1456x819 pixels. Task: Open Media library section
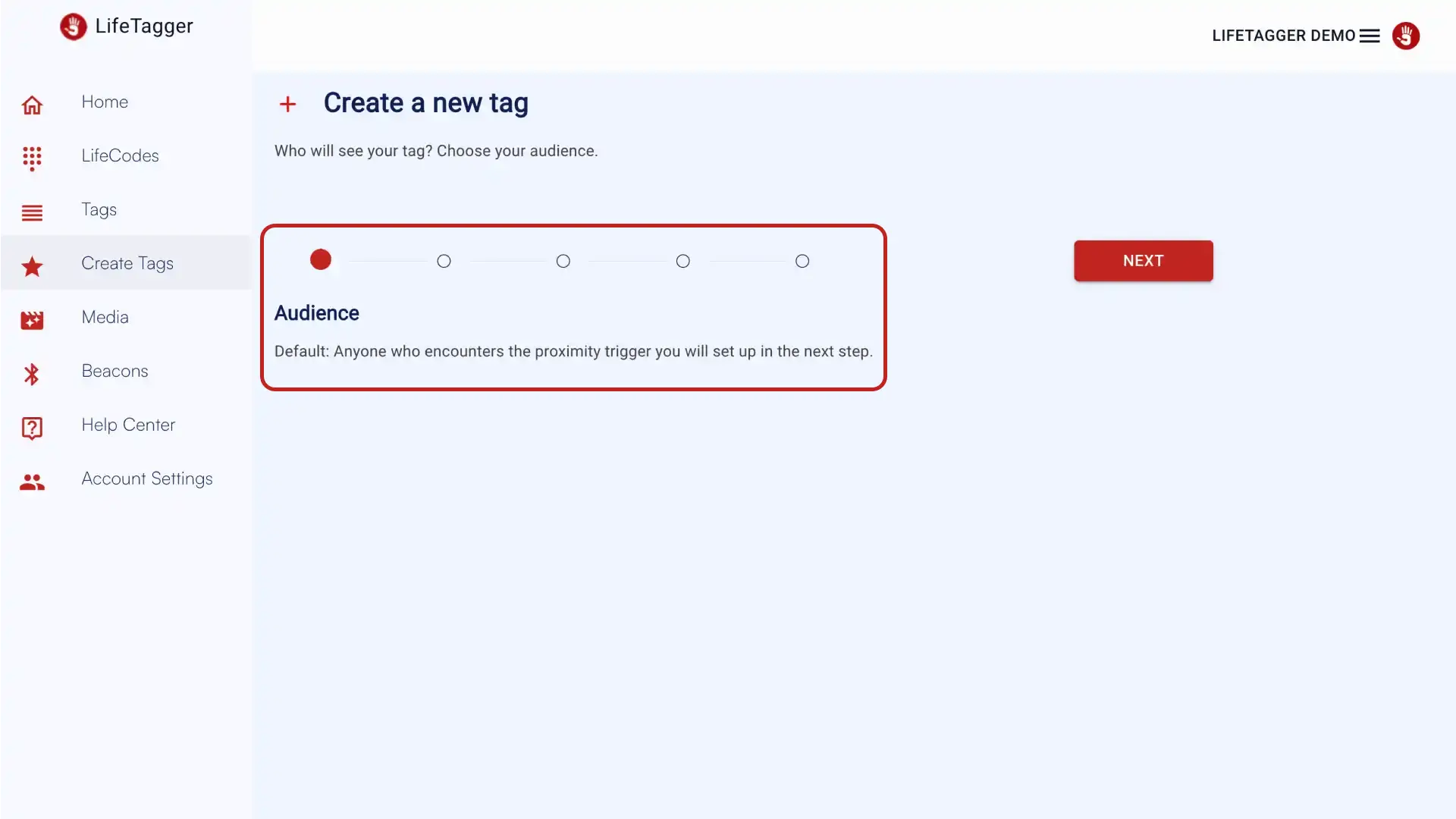(104, 316)
